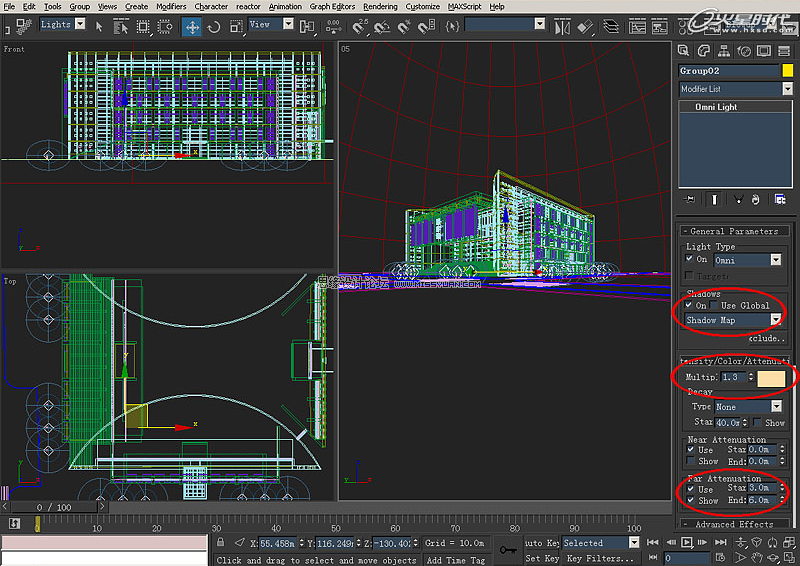Image resolution: width=800 pixels, height=566 pixels.
Task: Click the select object arrow tool
Action: click(99, 26)
